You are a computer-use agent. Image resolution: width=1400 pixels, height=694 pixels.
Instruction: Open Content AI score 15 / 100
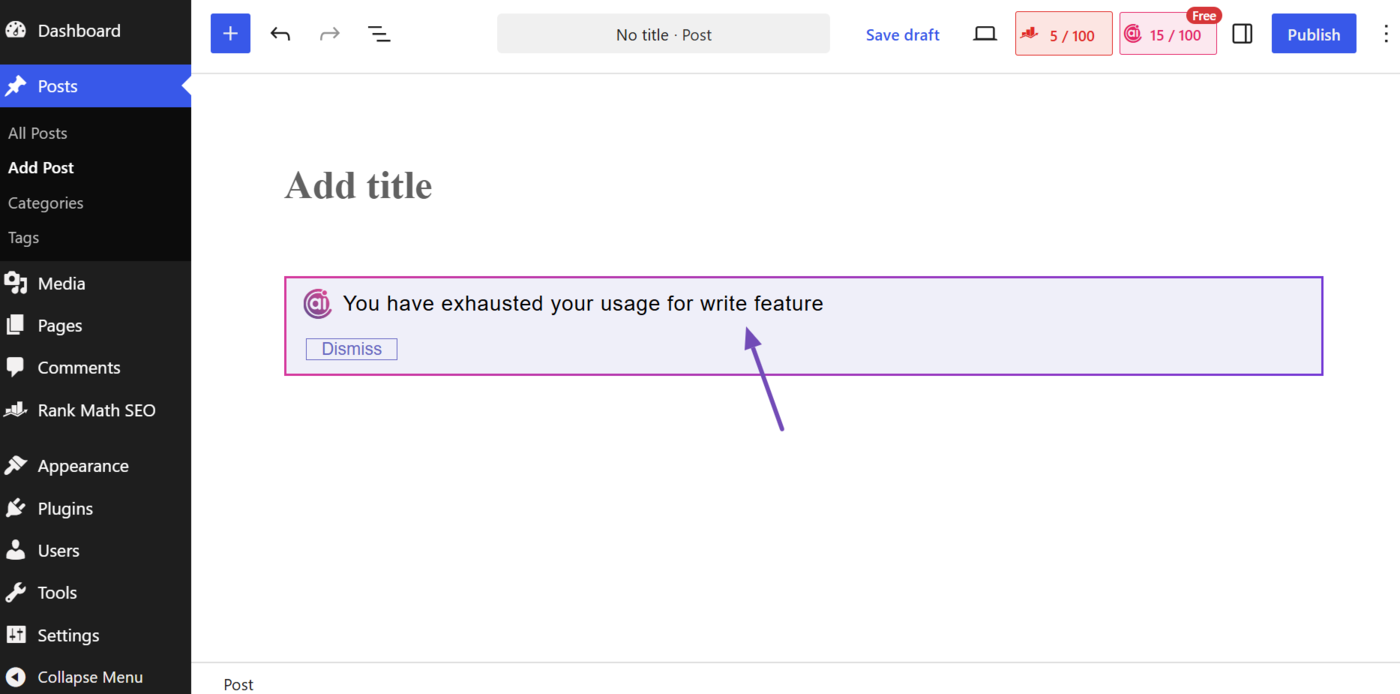pyautogui.click(x=1168, y=34)
